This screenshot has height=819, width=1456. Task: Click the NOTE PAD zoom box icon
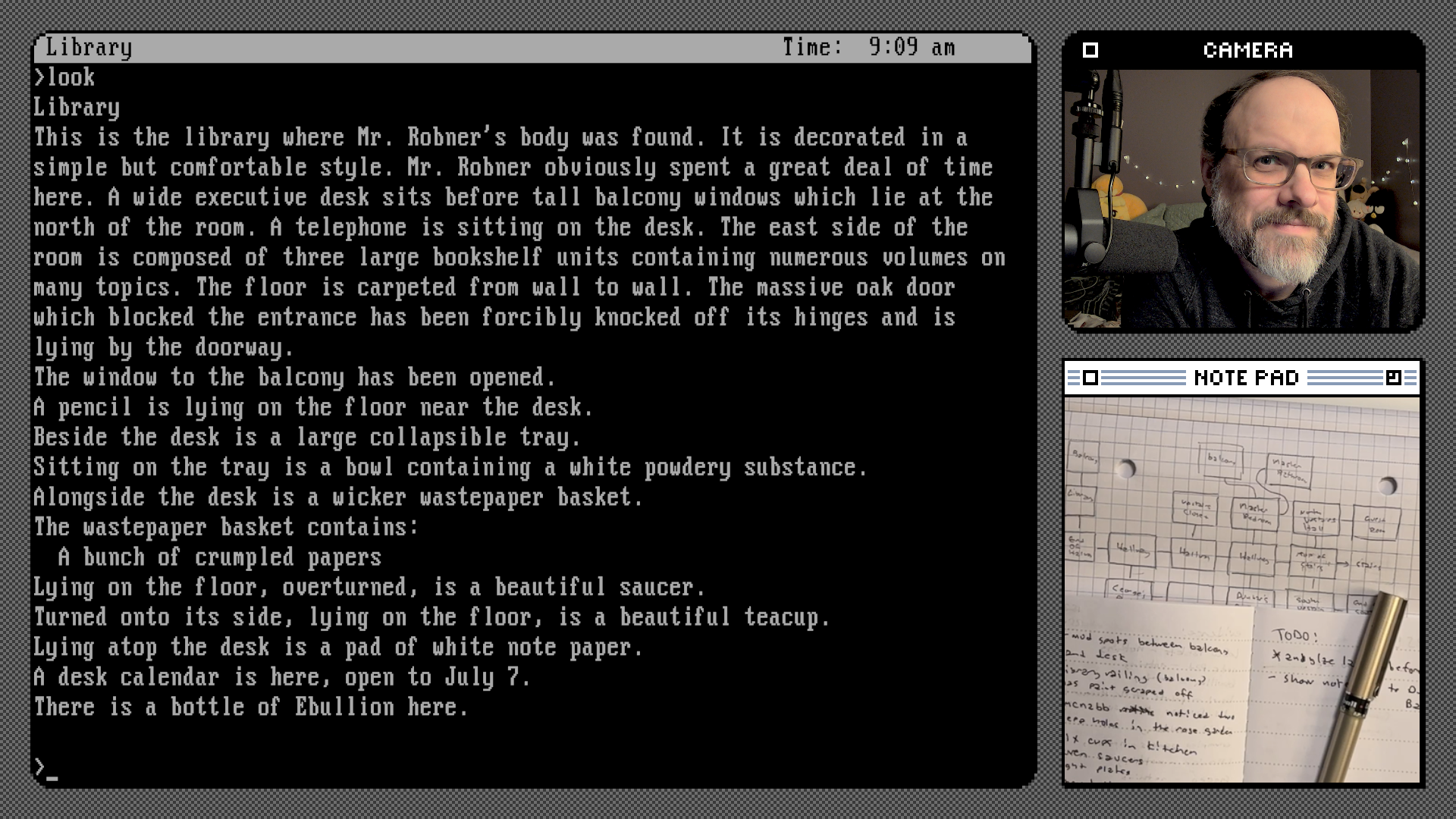(1393, 378)
